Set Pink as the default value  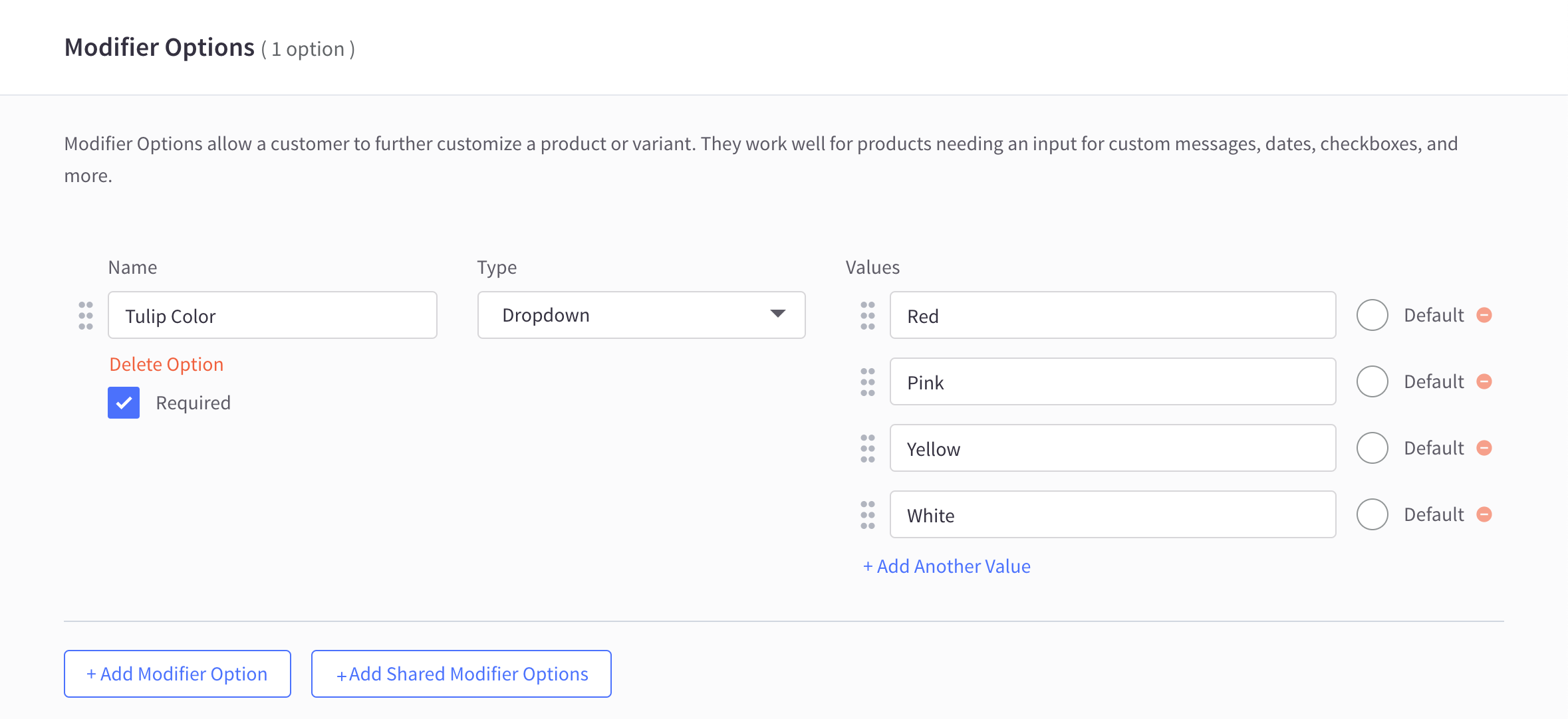click(1372, 381)
